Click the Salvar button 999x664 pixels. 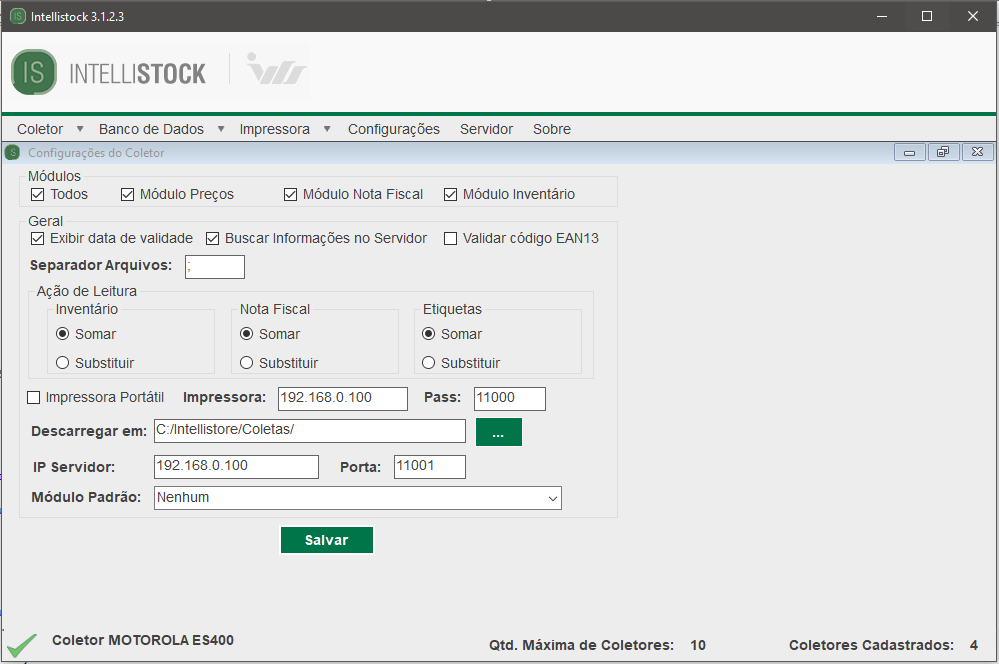[x=326, y=540]
